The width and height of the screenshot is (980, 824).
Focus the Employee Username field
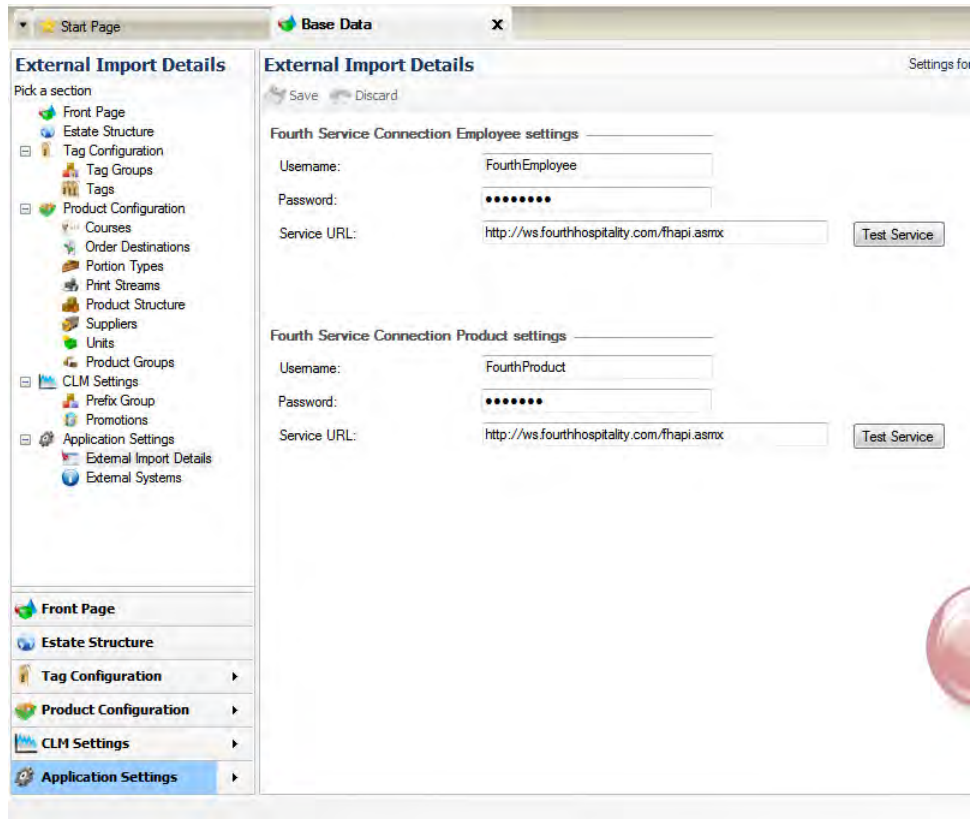point(596,166)
